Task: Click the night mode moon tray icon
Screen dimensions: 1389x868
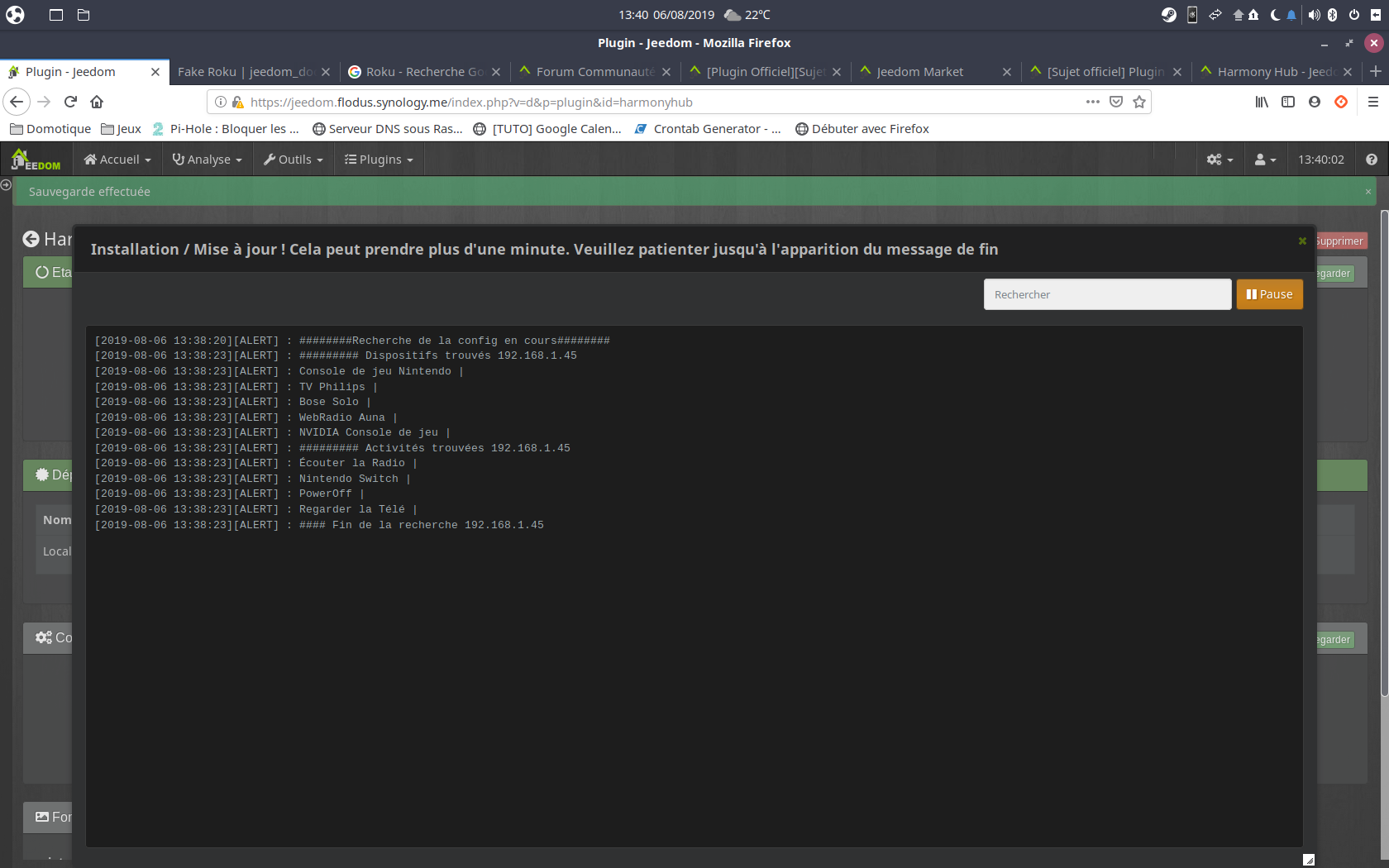Action: point(1275,15)
